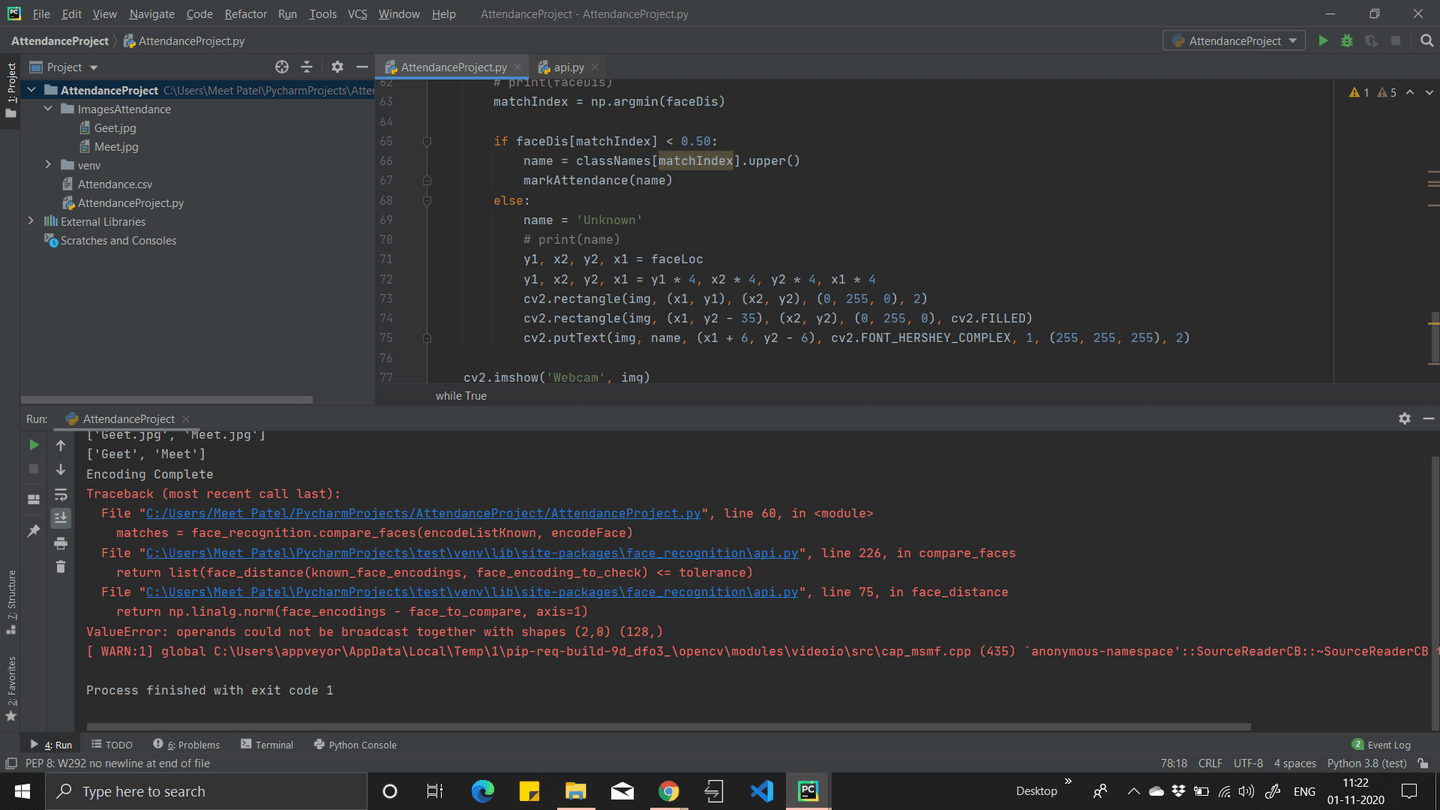Click the CRLF line separator in status bar
Screen dimensions: 1440x810
point(1210,763)
